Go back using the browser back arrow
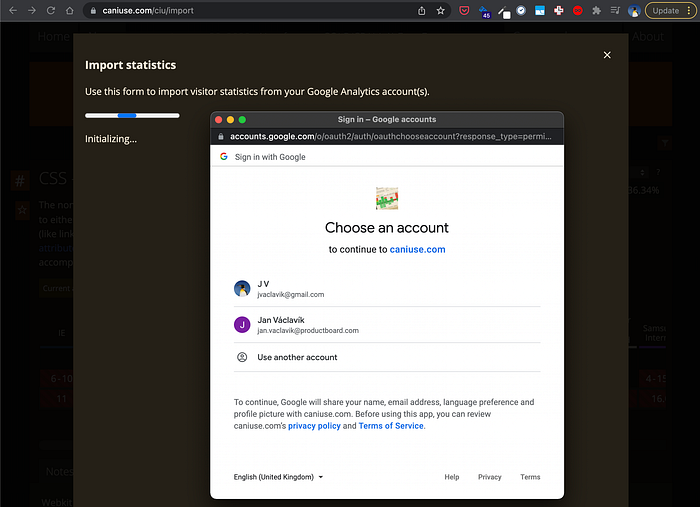Image resolution: width=700 pixels, height=507 pixels. (13, 10)
